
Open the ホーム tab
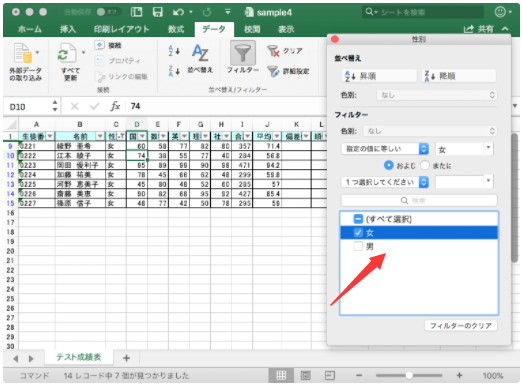[x=30, y=29]
